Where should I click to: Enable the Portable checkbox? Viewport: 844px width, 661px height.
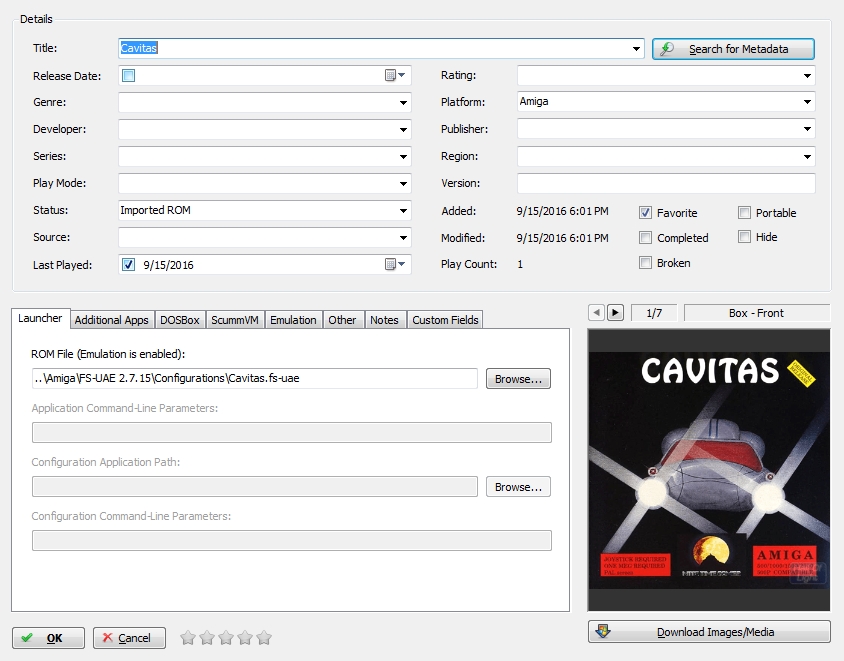744,213
